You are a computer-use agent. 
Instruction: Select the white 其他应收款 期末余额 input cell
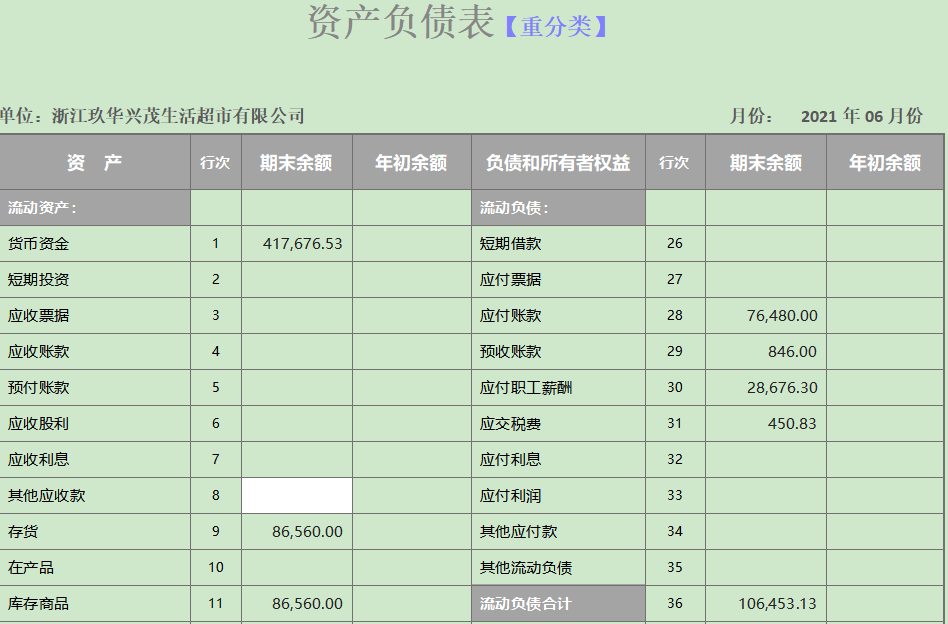point(297,495)
